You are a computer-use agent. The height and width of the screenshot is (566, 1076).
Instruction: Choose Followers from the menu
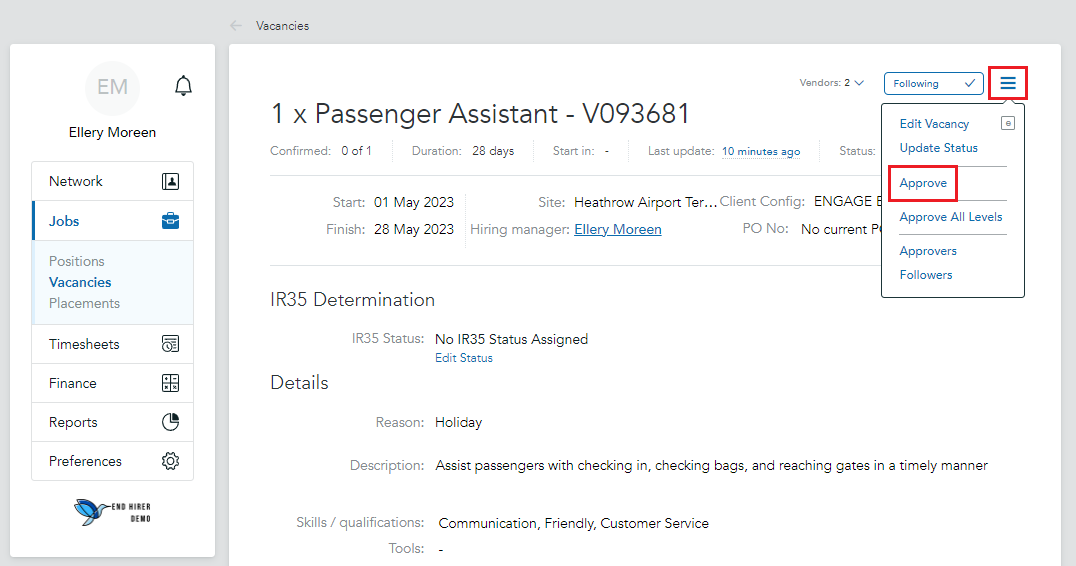pyautogui.click(x=926, y=275)
